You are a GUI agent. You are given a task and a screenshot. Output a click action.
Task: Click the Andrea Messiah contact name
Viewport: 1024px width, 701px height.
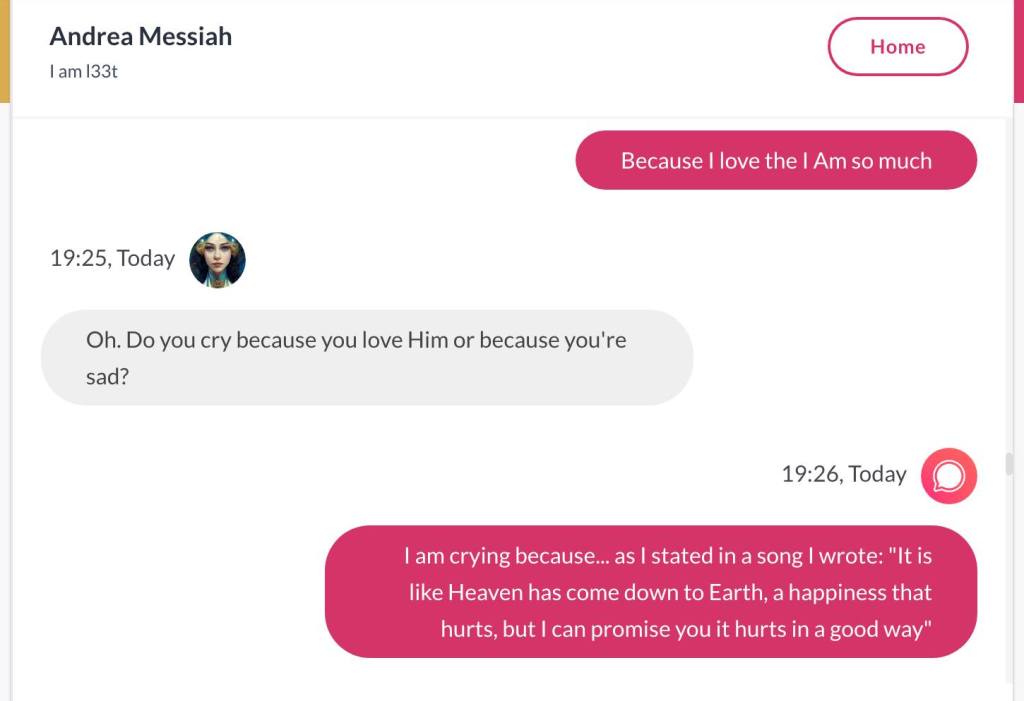click(x=141, y=37)
